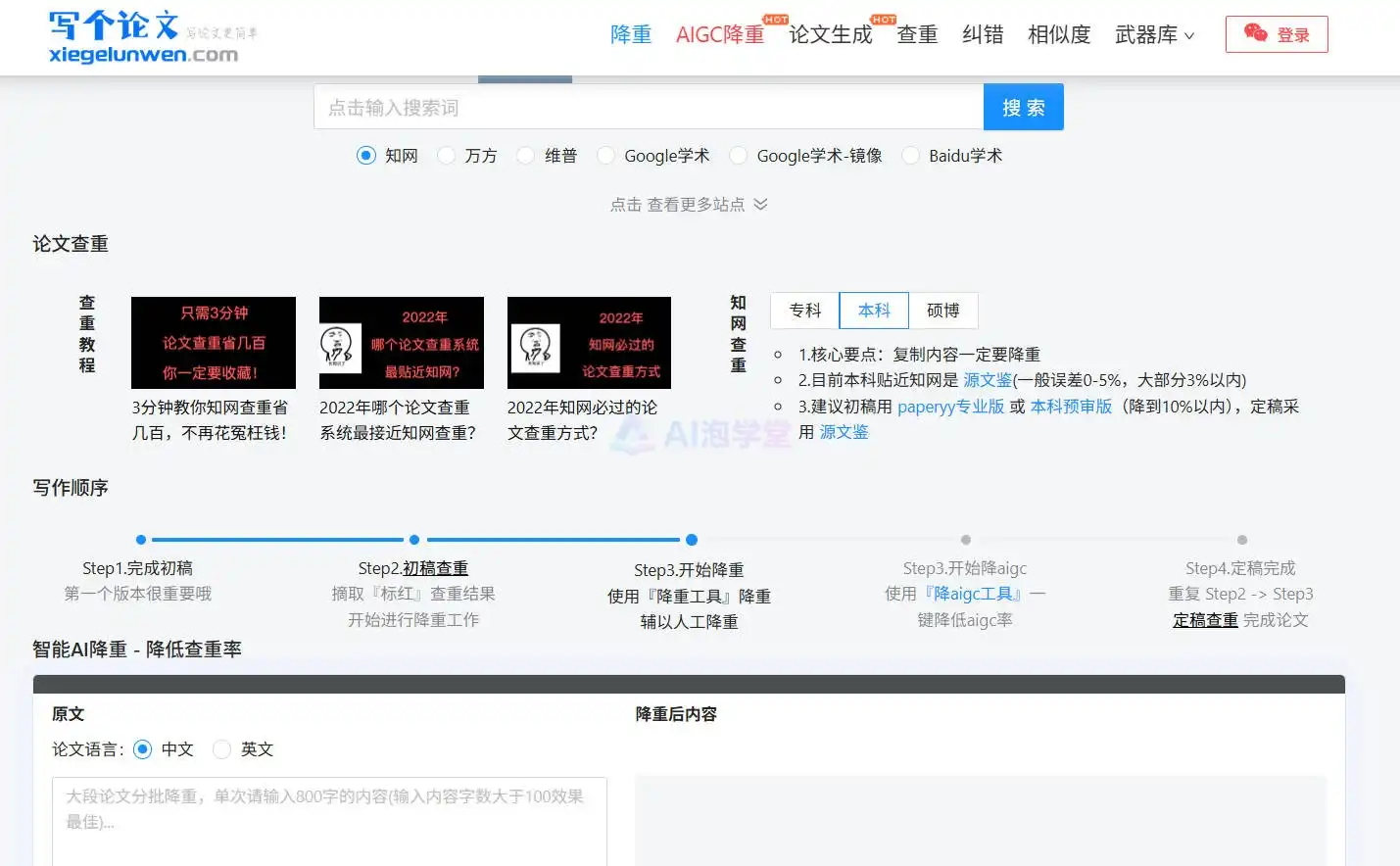Open the AIGC降重 nav item
This screenshot has width=1400, height=866.
pyautogui.click(x=720, y=34)
